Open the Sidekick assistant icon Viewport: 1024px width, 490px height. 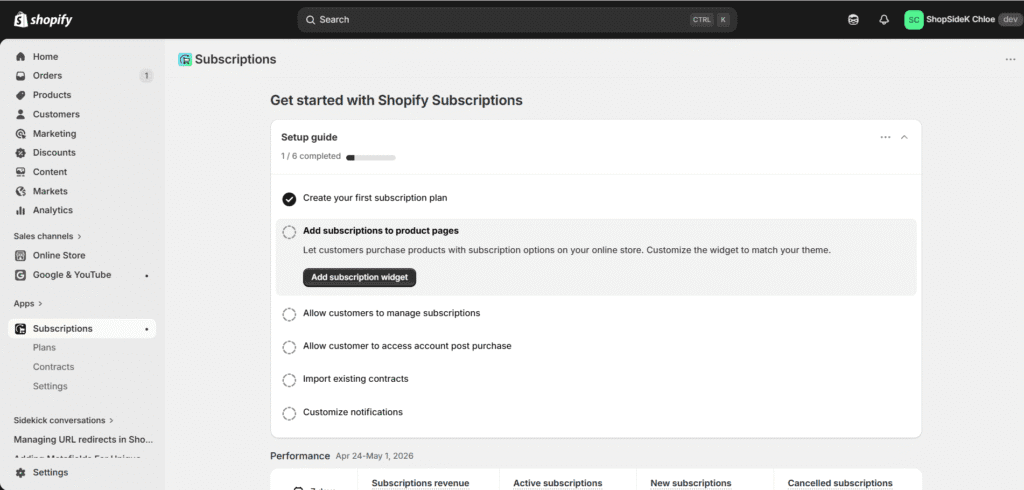pos(853,20)
